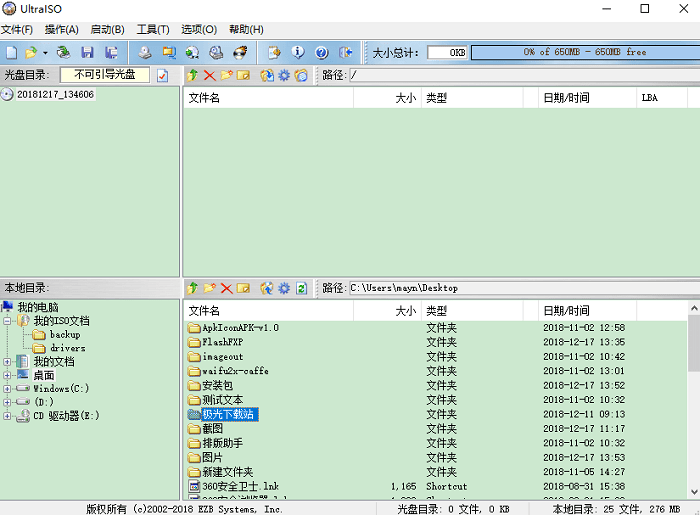Select the drivers folder in tree

67,348
